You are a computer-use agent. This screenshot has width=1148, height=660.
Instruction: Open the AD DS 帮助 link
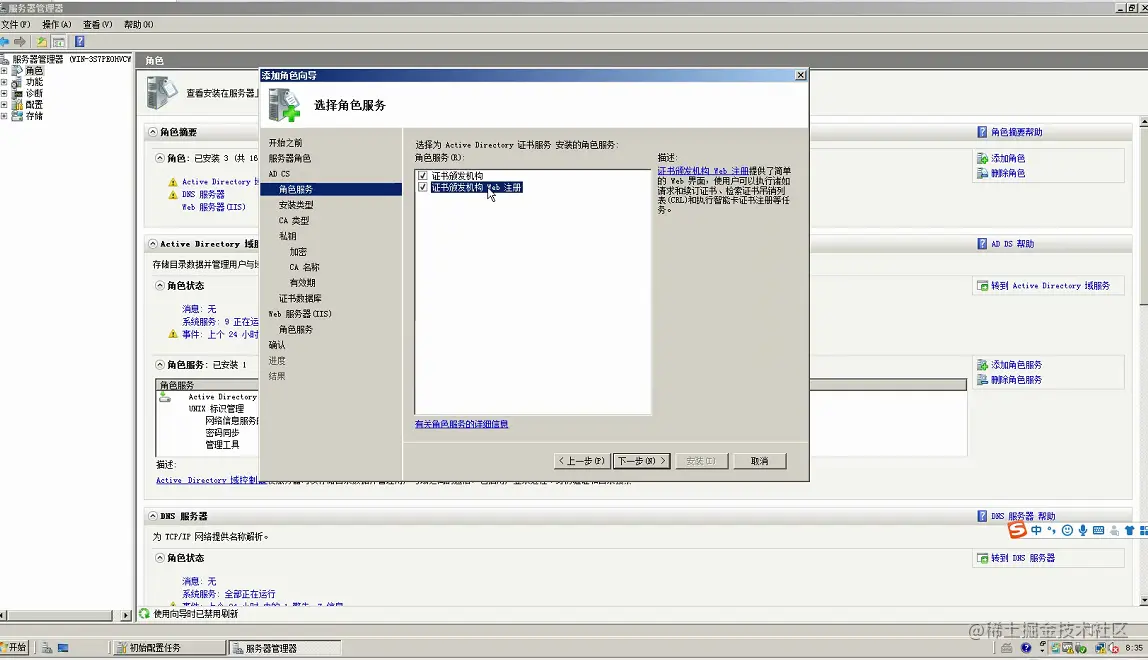tap(1012, 244)
